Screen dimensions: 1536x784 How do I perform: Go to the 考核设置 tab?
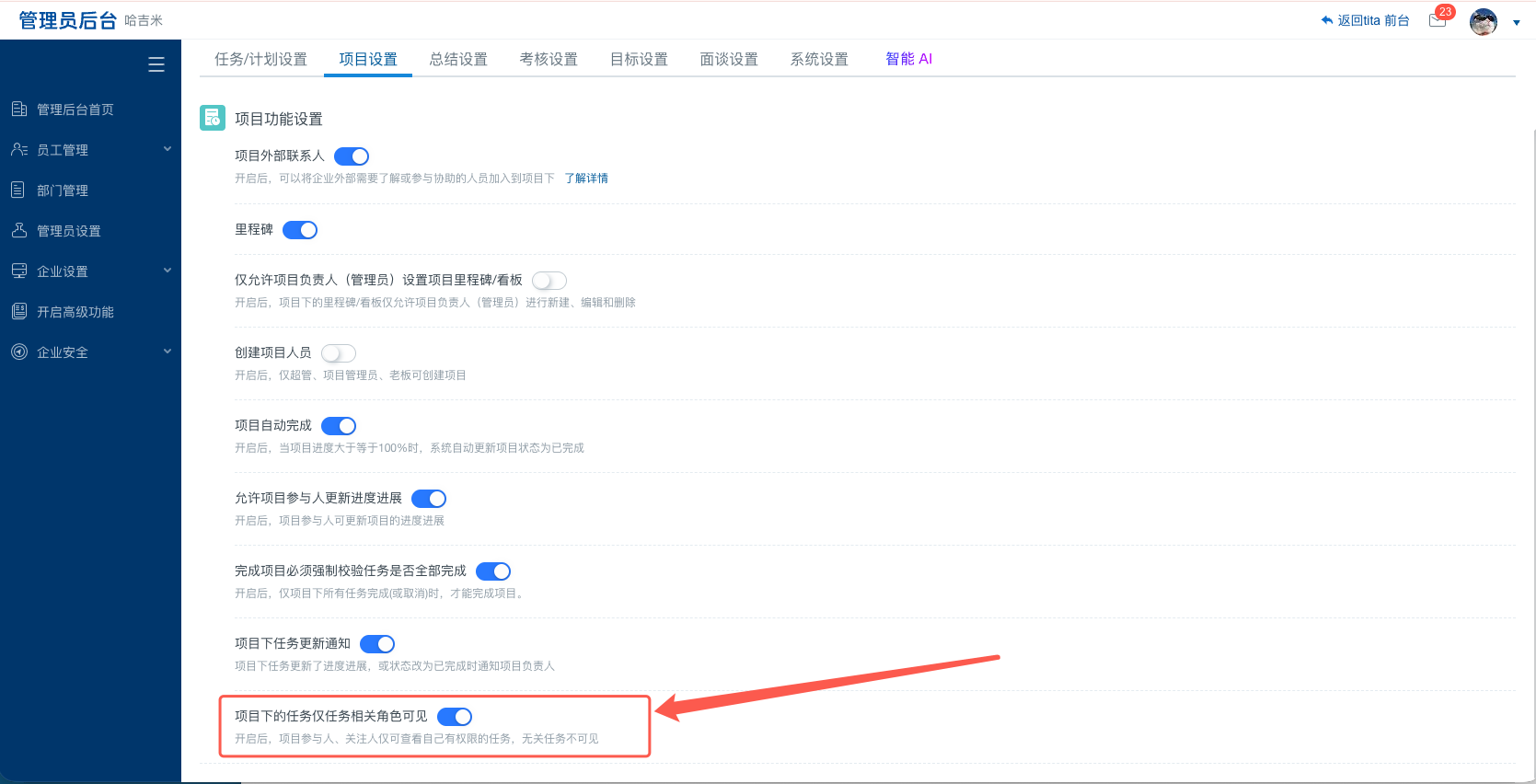pos(549,59)
